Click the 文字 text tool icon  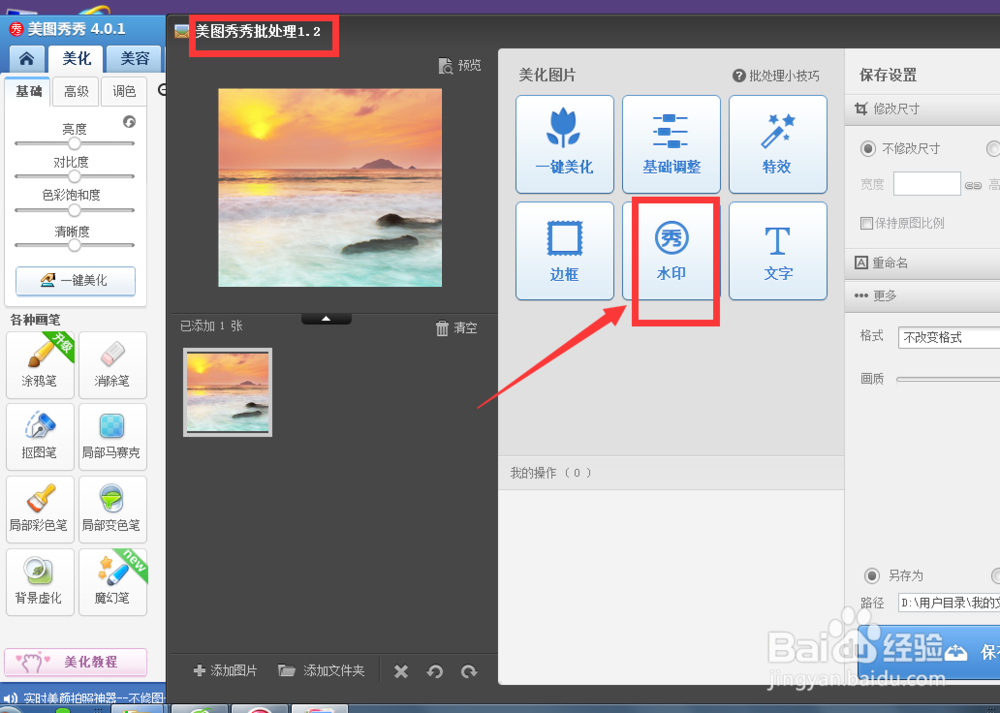(x=778, y=250)
